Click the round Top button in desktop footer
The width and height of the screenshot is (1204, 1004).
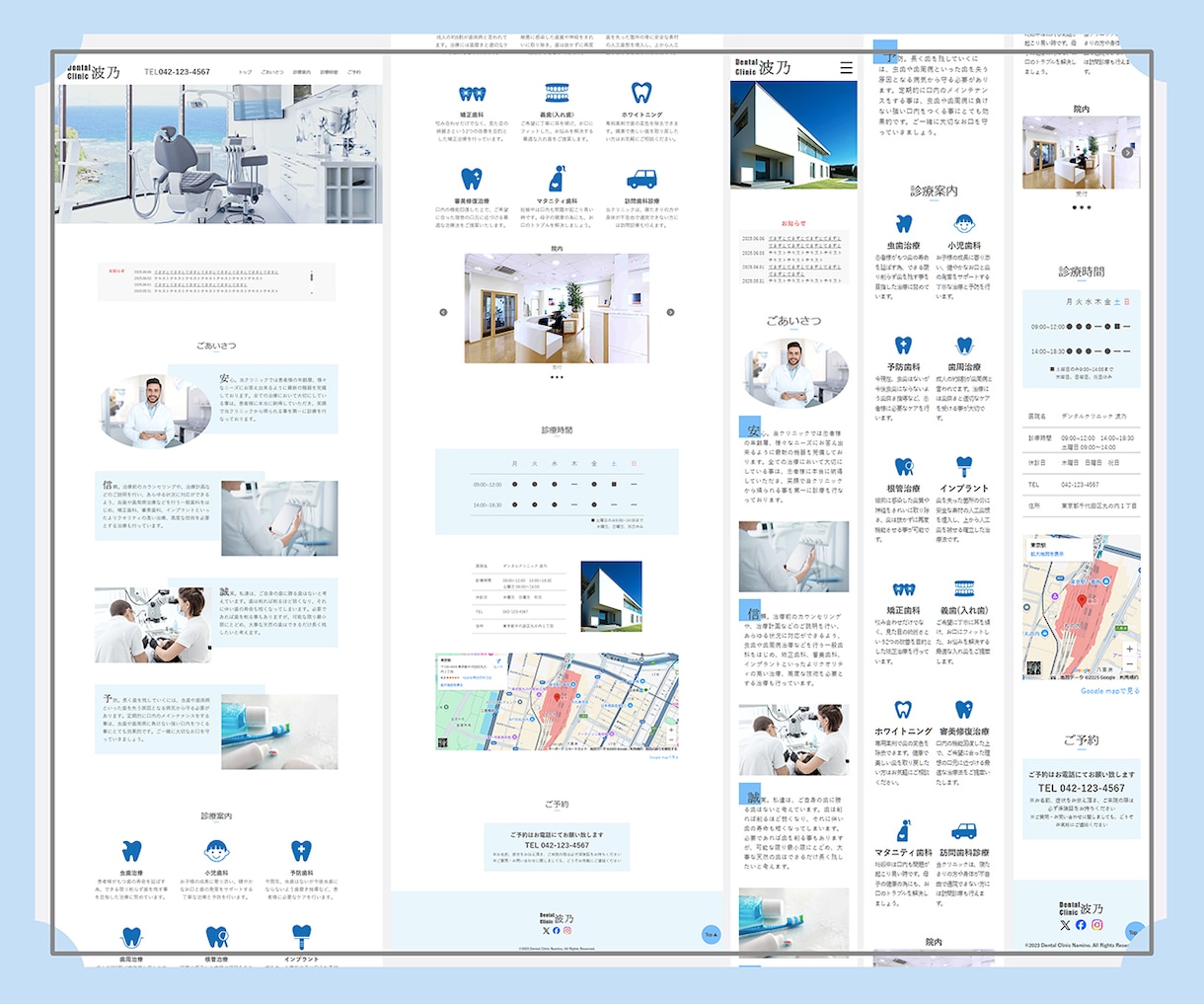click(711, 934)
